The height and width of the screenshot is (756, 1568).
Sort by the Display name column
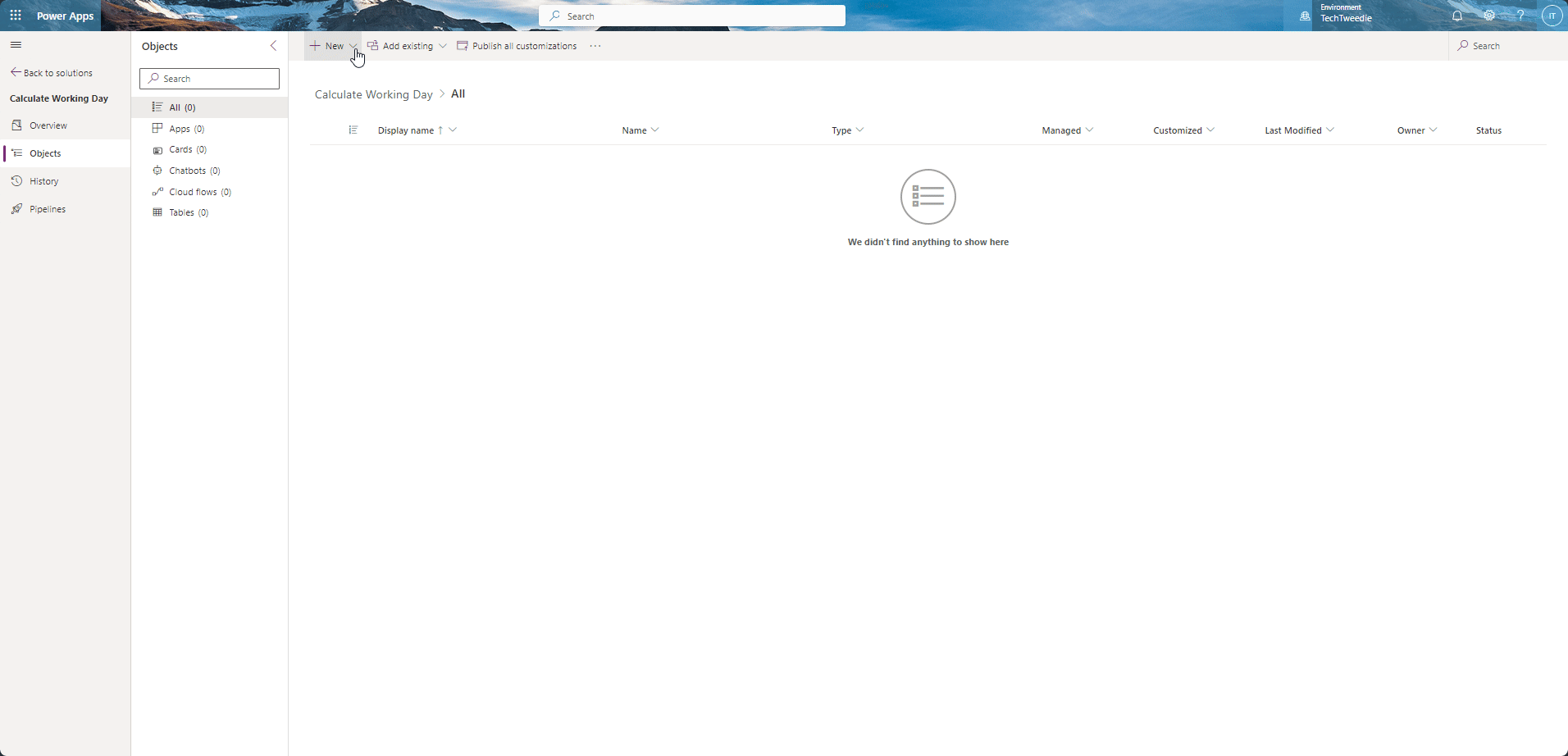406,130
